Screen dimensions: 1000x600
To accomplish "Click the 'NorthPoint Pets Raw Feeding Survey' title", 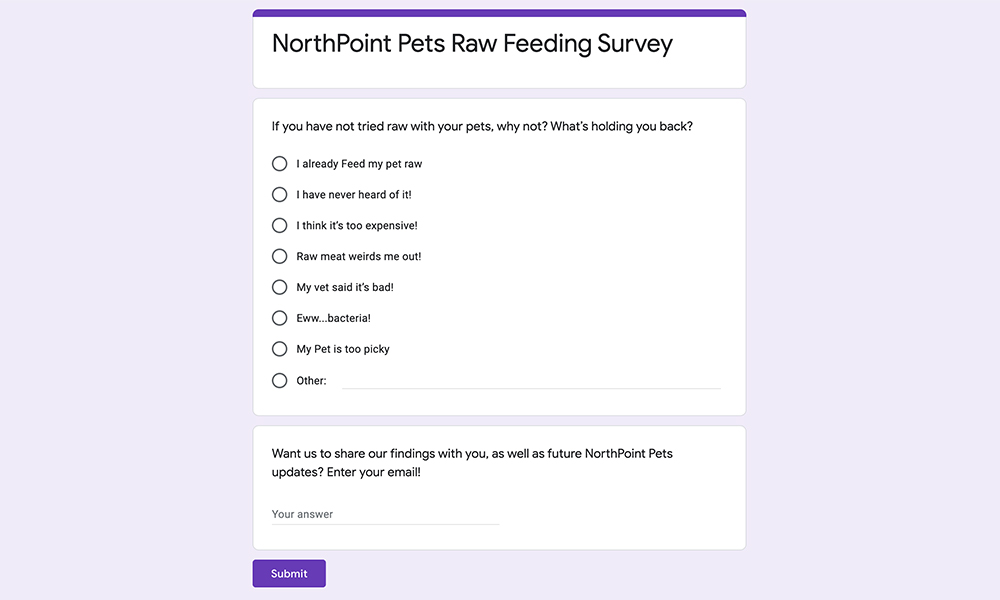I will point(472,44).
